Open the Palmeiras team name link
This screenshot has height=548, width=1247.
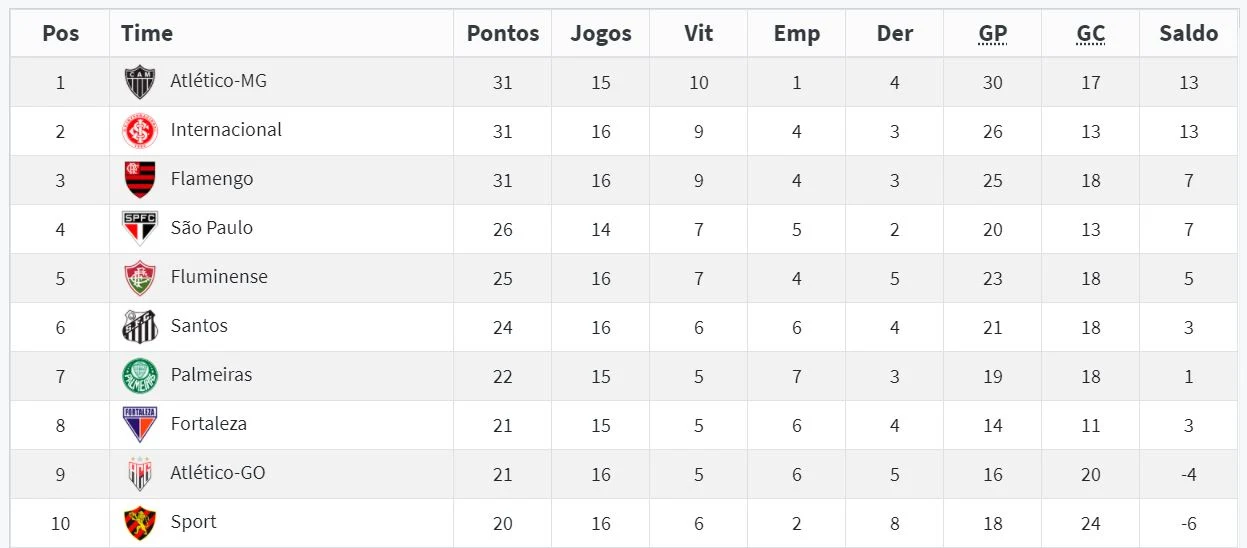tap(211, 375)
